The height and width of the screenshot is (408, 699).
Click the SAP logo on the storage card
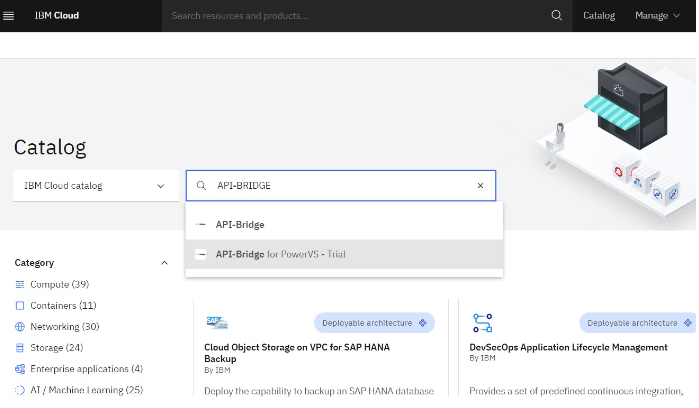[217, 322]
